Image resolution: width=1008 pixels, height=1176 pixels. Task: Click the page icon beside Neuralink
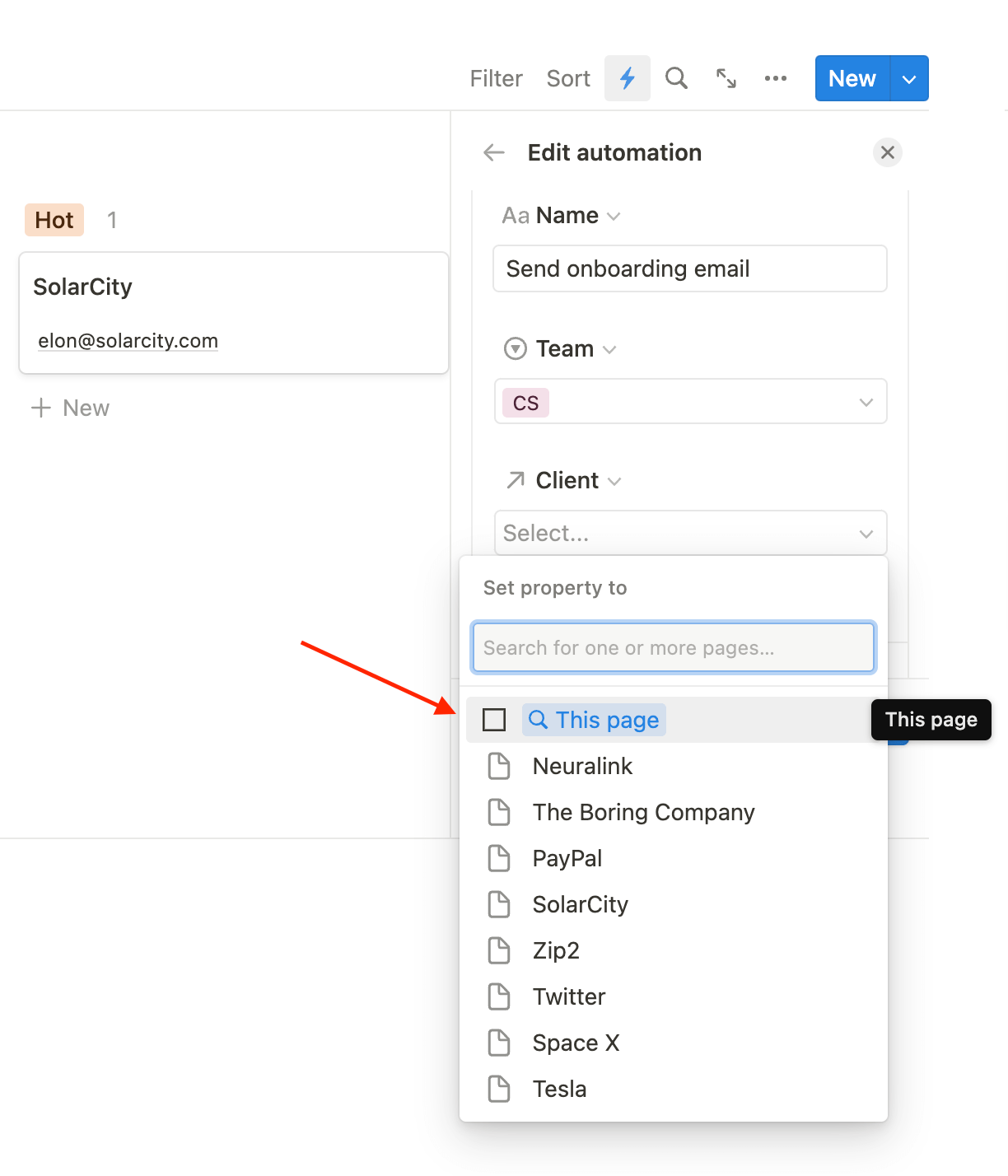coord(499,766)
